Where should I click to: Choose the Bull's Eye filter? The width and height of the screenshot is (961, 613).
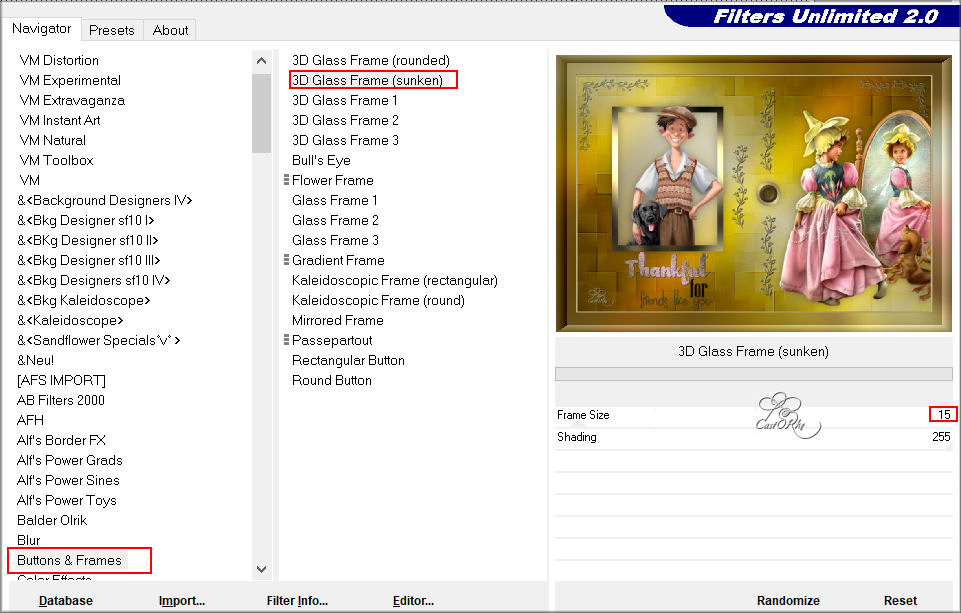point(321,161)
